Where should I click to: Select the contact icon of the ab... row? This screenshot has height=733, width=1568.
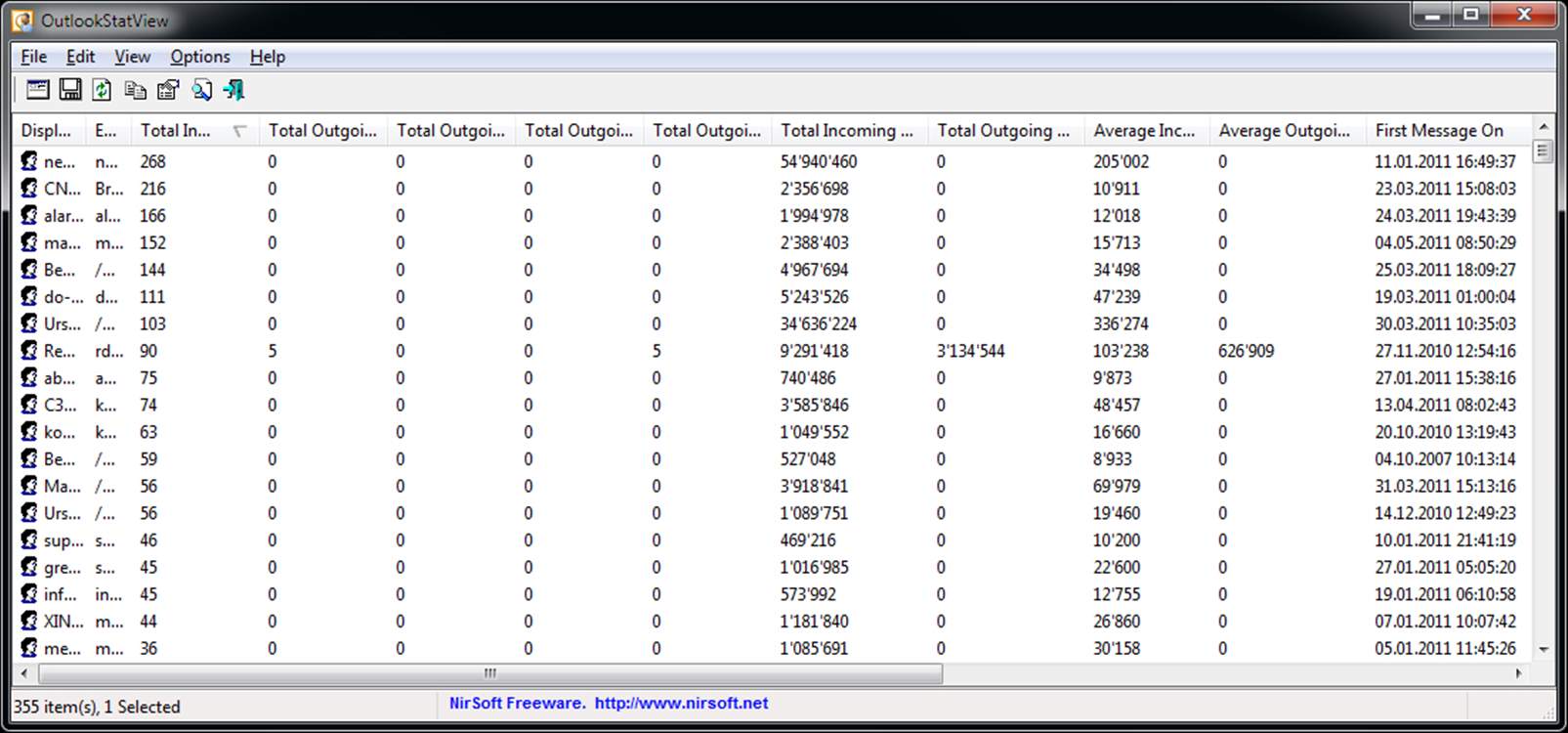(x=29, y=377)
